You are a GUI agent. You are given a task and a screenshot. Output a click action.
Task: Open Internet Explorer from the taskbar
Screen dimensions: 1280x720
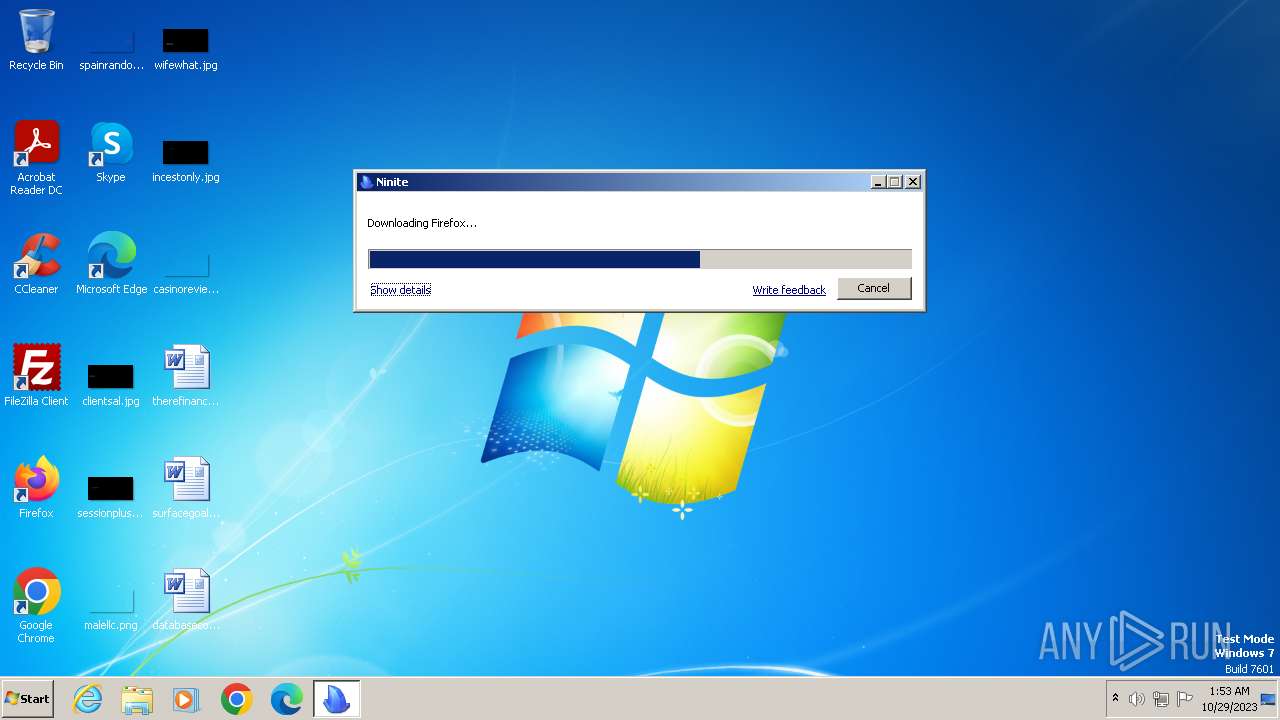88,699
